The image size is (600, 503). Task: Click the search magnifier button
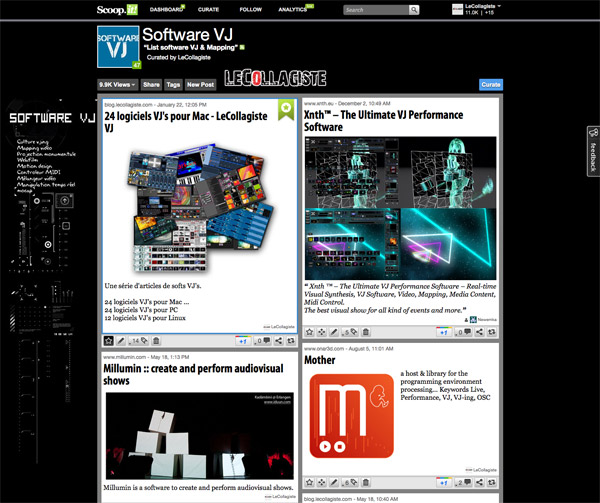(414, 10)
